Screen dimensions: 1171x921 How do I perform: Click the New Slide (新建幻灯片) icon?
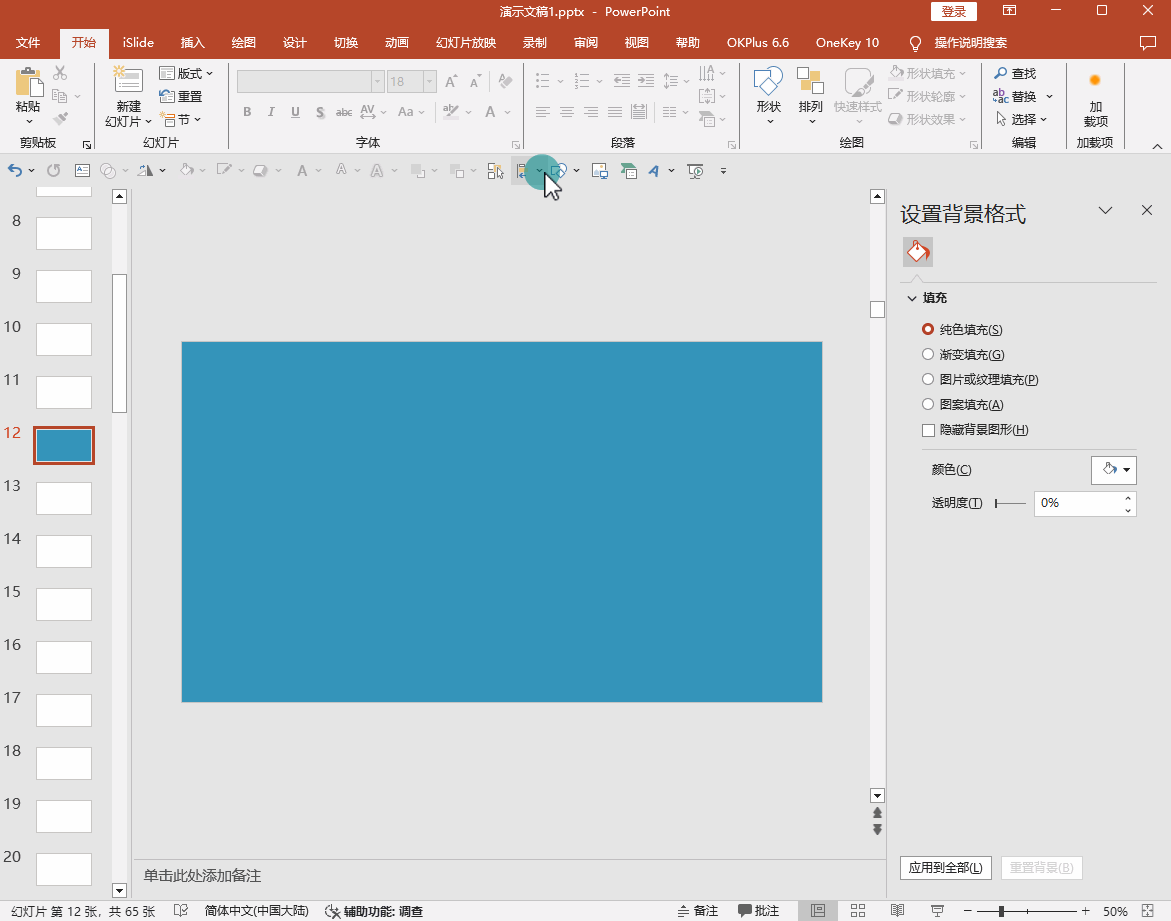128,84
